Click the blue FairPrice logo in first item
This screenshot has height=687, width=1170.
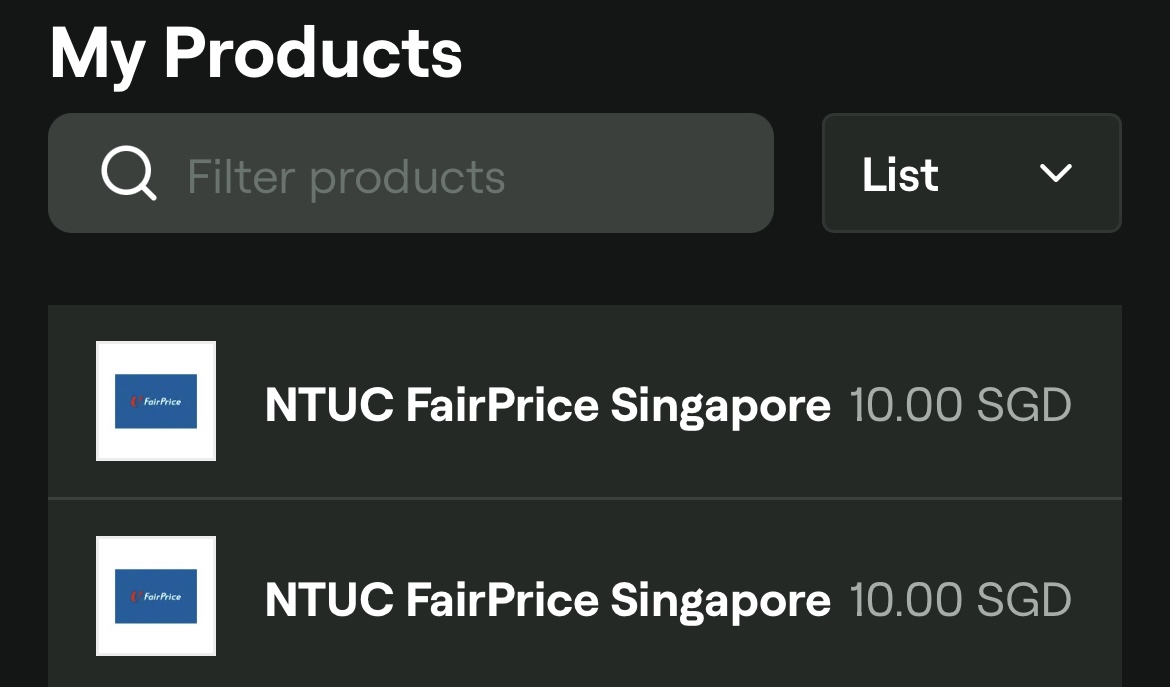point(156,401)
